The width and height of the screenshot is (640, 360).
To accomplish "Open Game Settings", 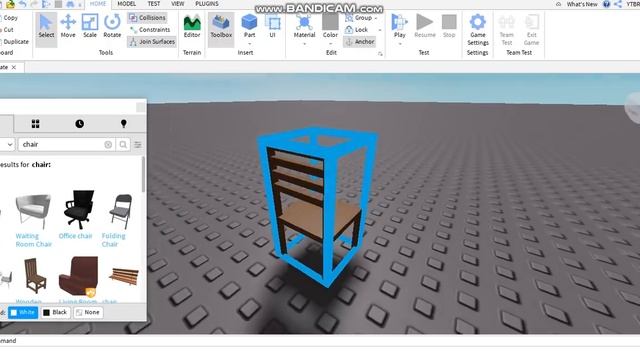I will pos(478,30).
